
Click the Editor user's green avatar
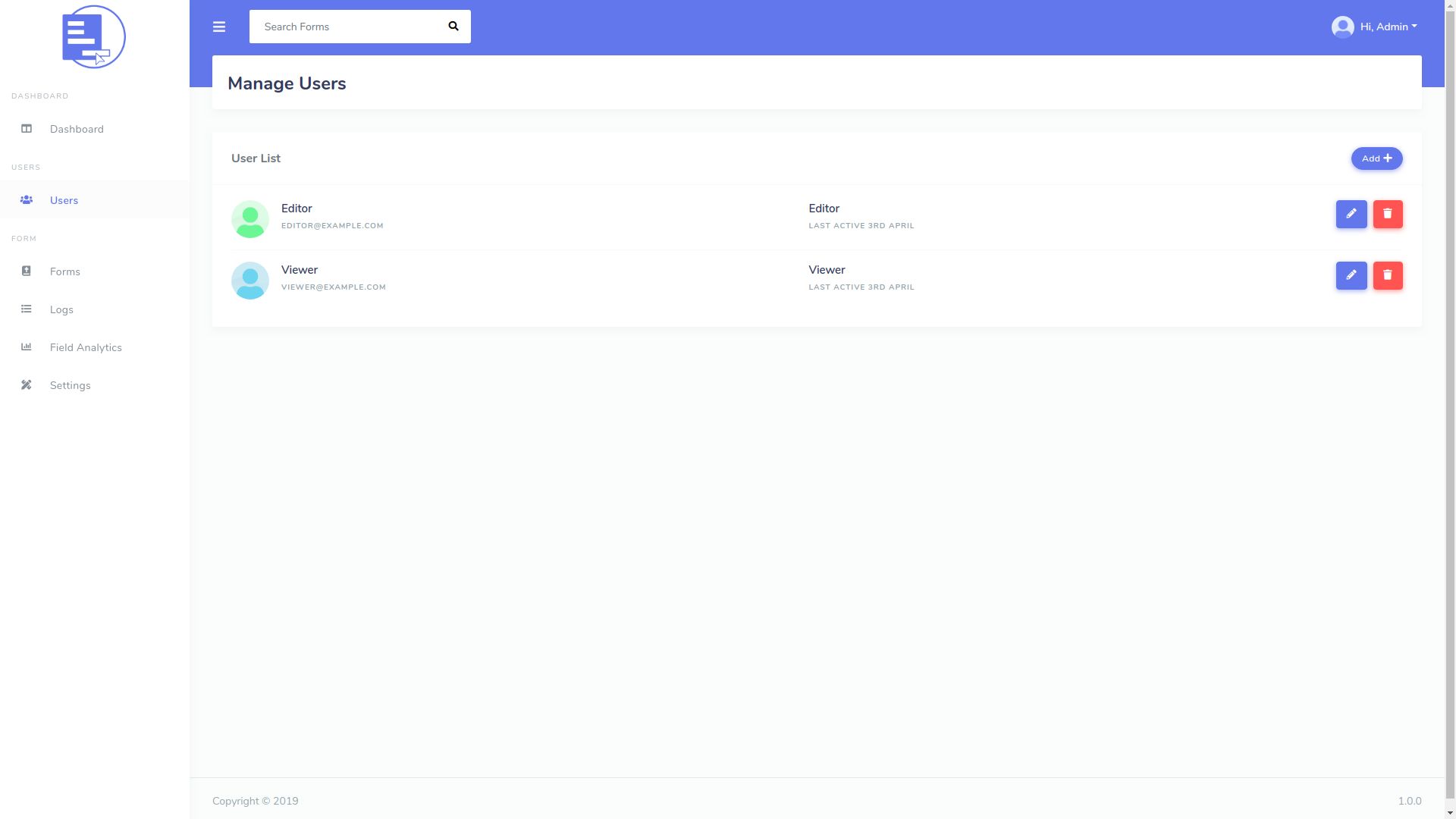click(x=250, y=219)
